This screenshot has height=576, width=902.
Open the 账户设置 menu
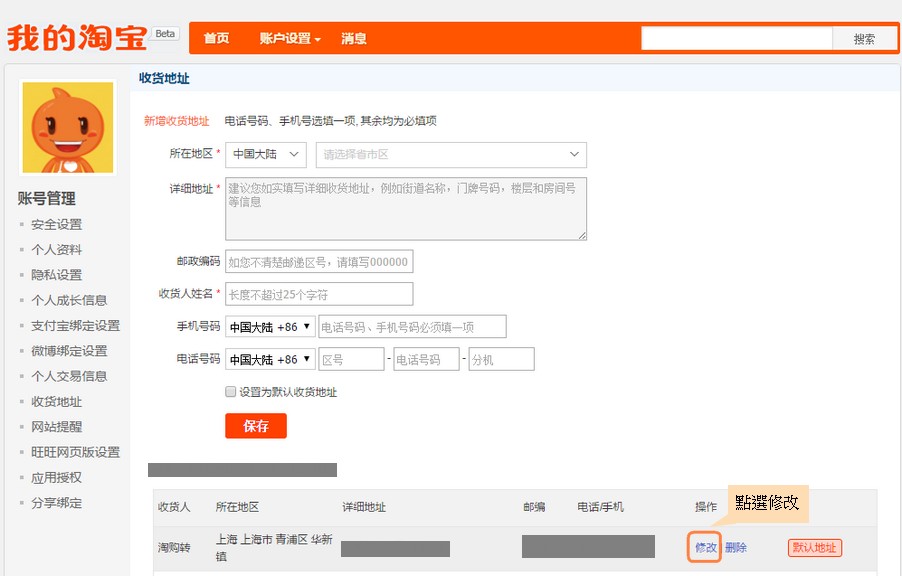tap(290, 39)
